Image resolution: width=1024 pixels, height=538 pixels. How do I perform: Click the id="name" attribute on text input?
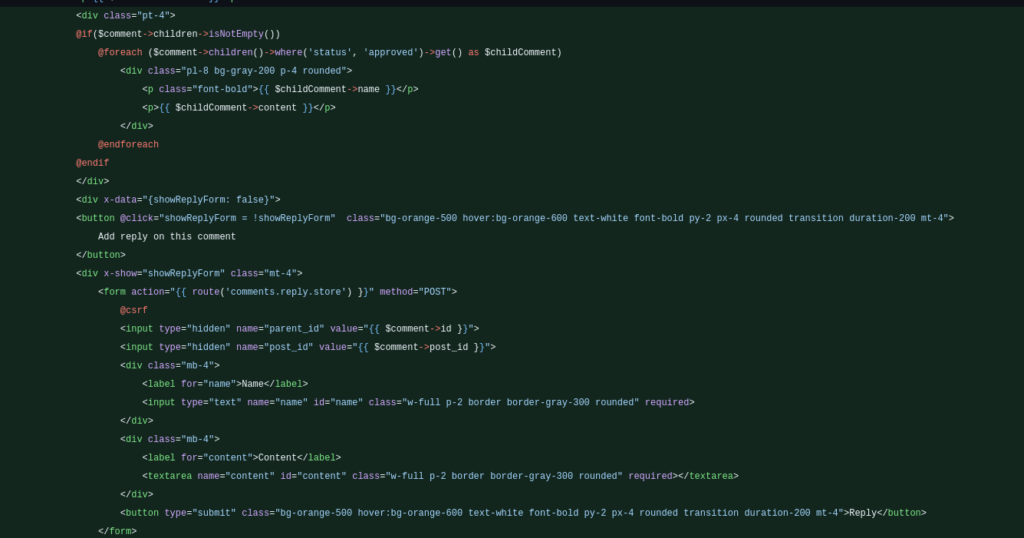[338, 402]
